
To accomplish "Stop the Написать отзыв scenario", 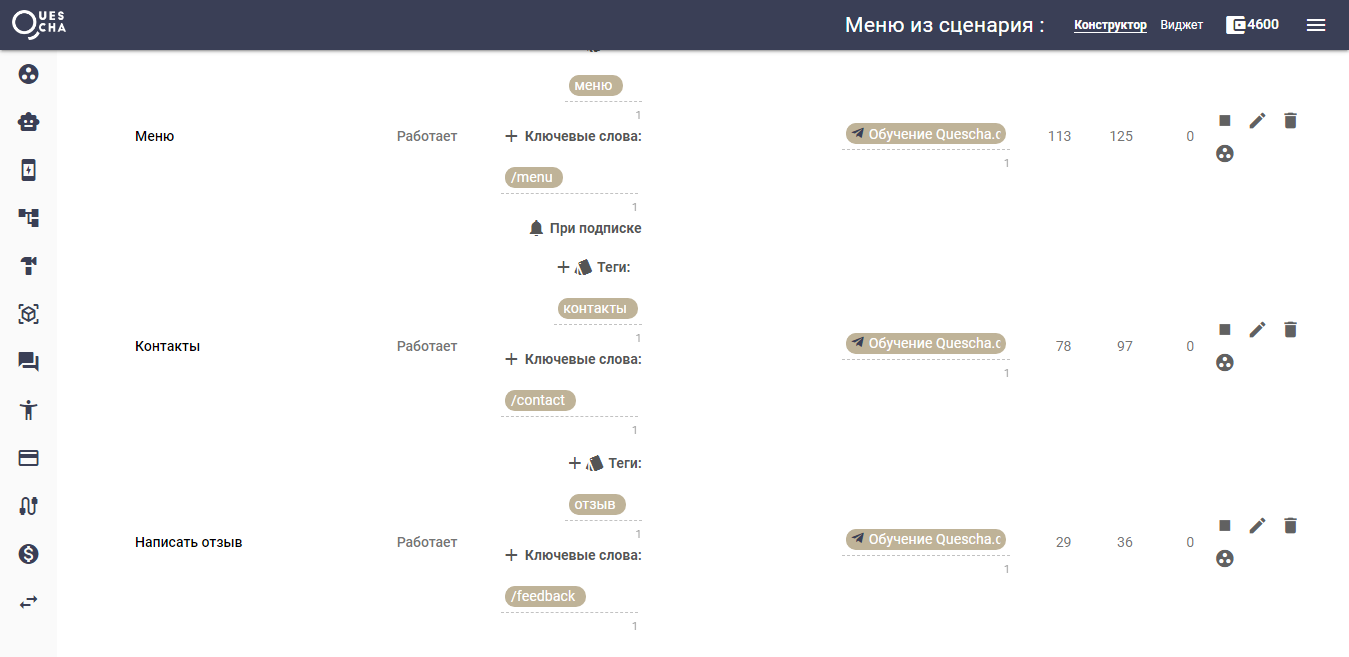I will coord(1224,526).
